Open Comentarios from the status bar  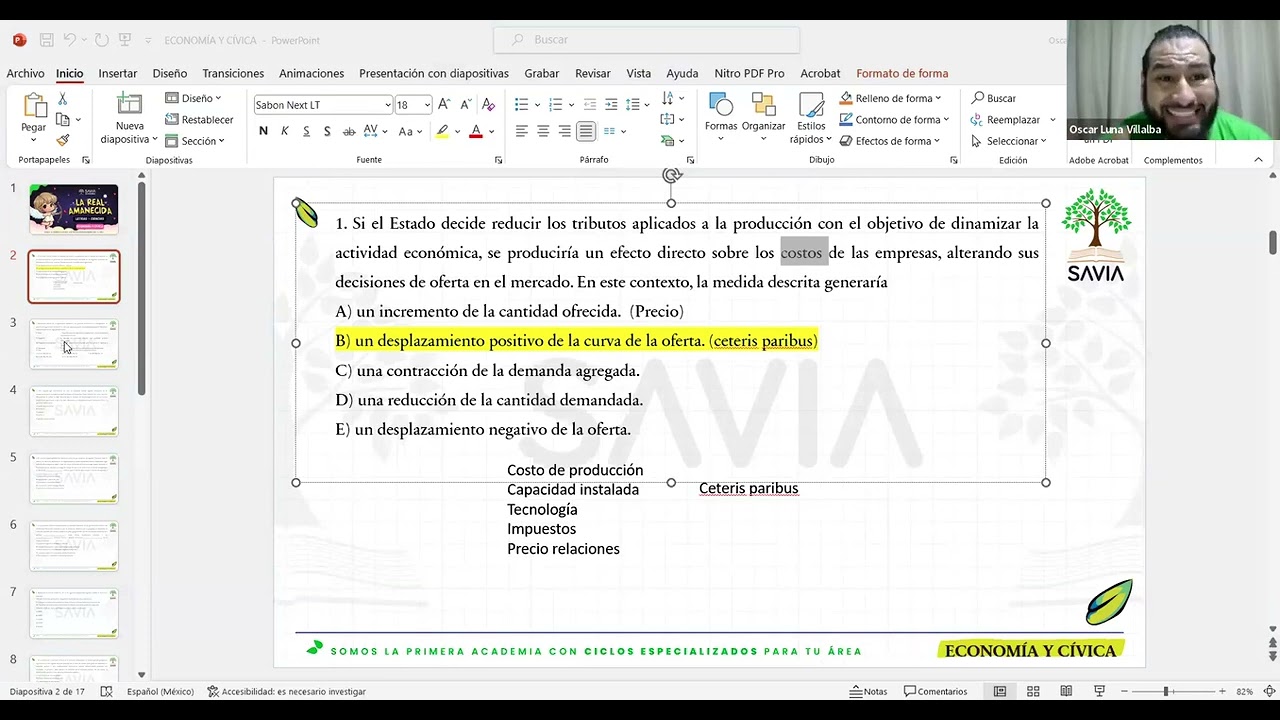click(935, 691)
